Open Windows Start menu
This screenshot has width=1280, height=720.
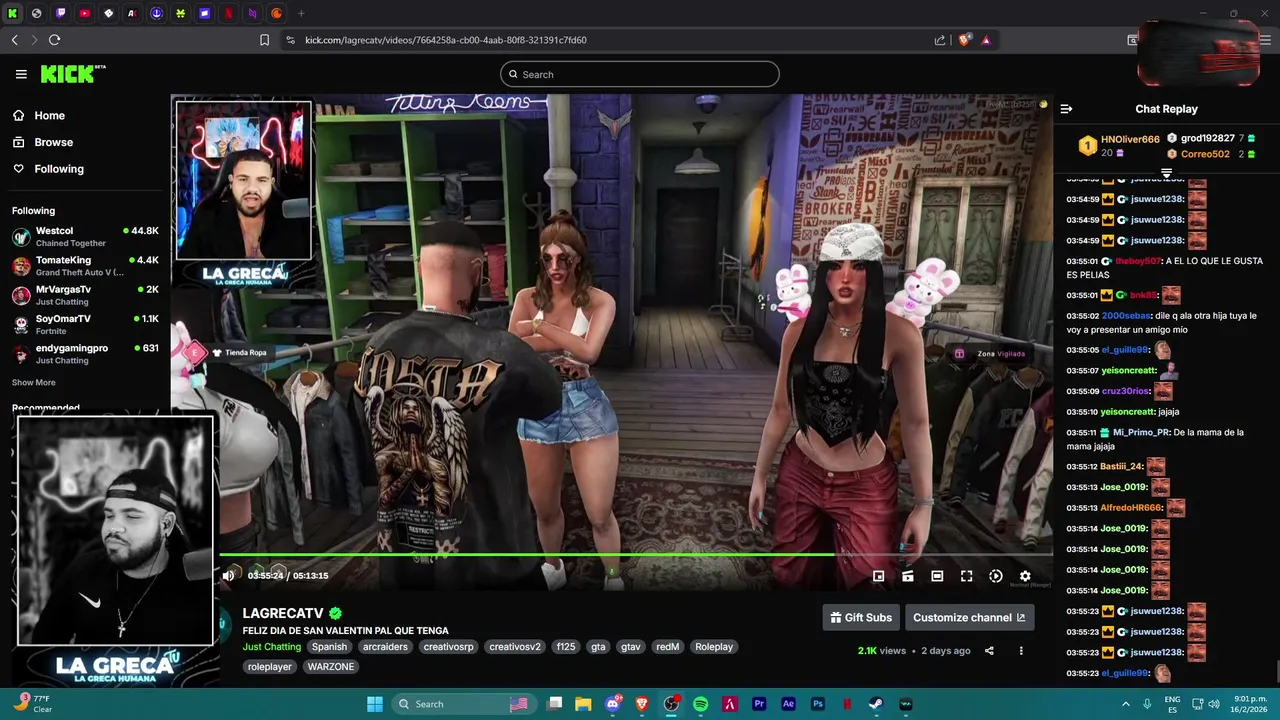[x=375, y=704]
